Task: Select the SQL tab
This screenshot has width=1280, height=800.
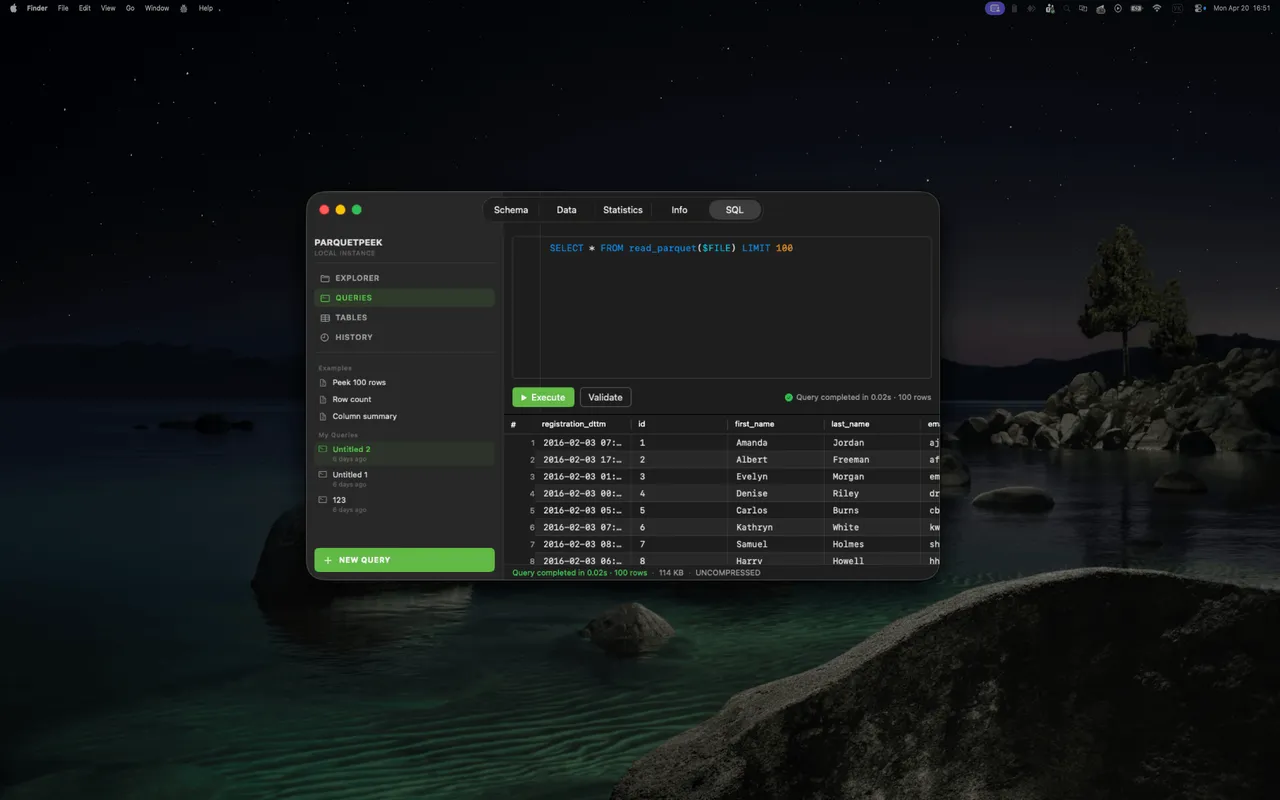Action: point(735,210)
